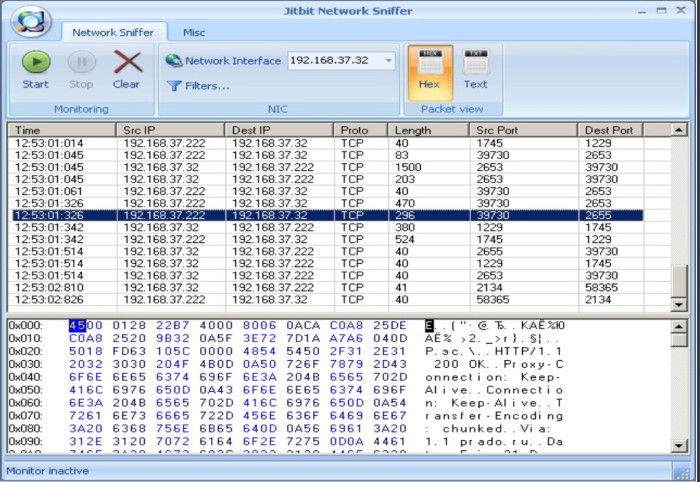The width and height of the screenshot is (700, 482).
Task: Click the window resize grip in status bar
Action: [x=681, y=473]
